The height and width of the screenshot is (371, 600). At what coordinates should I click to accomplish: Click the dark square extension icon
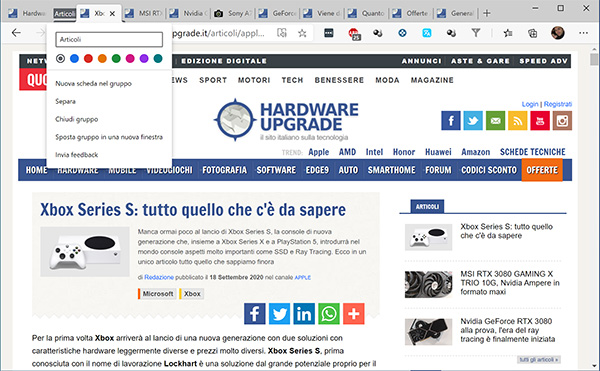(x=329, y=33)
